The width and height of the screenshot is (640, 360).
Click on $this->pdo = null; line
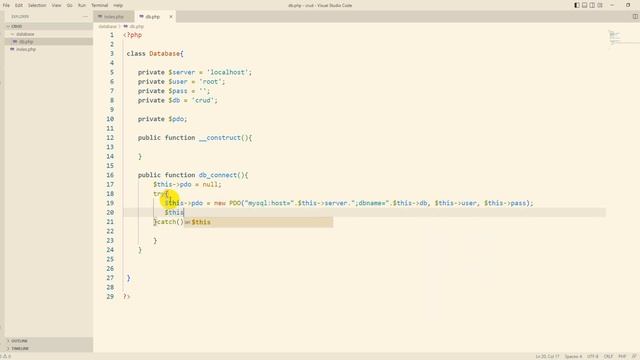tap(187, 184)
